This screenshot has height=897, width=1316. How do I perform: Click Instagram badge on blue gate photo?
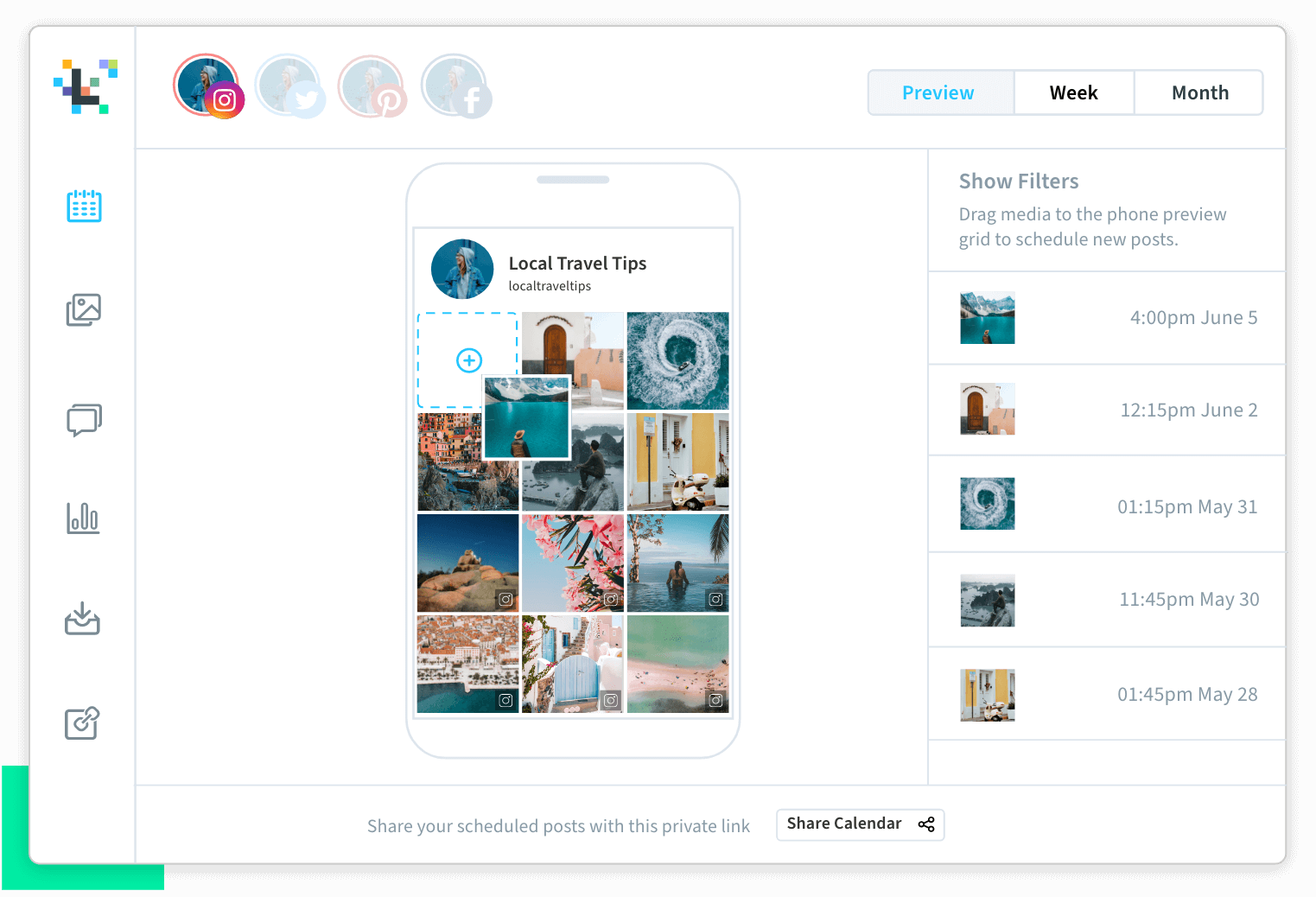[x=611, y=700]
